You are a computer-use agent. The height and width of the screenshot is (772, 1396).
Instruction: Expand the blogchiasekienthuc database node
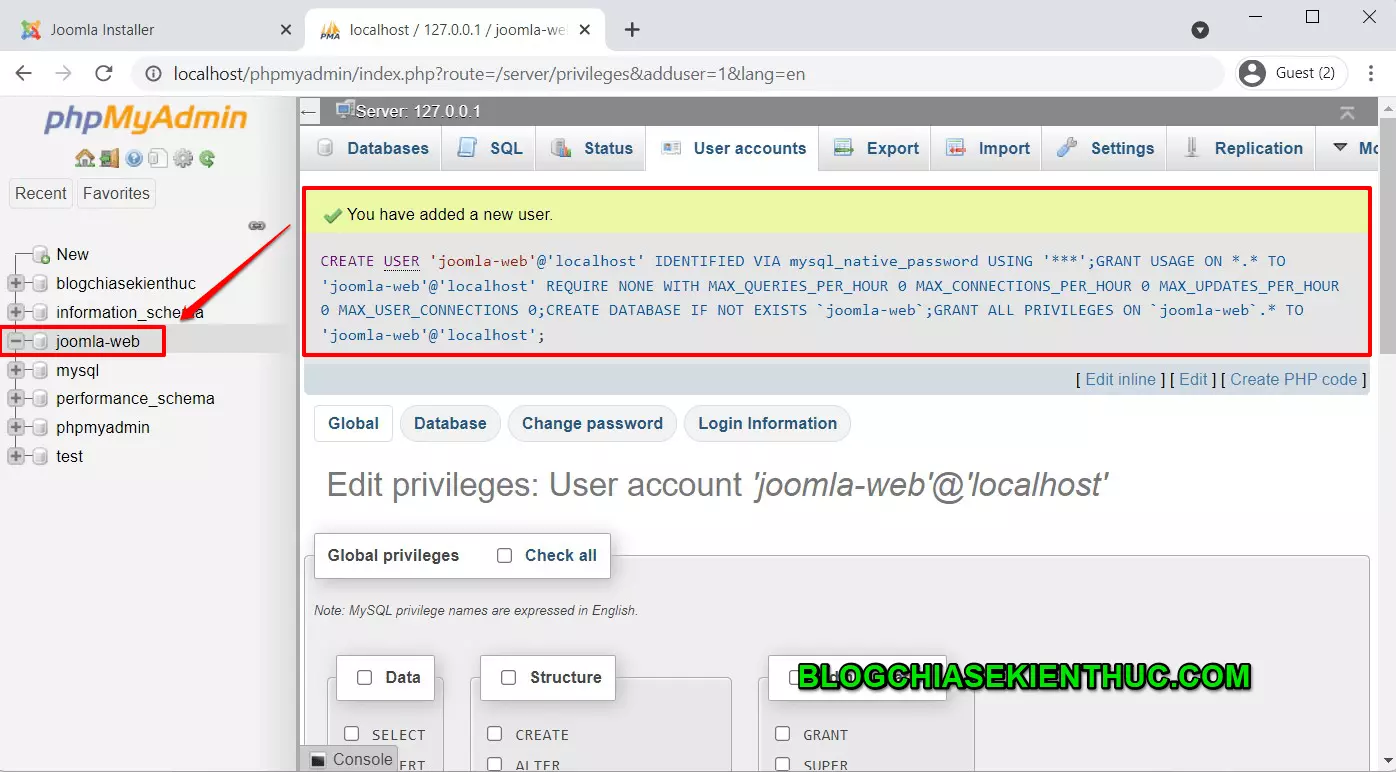16,284
